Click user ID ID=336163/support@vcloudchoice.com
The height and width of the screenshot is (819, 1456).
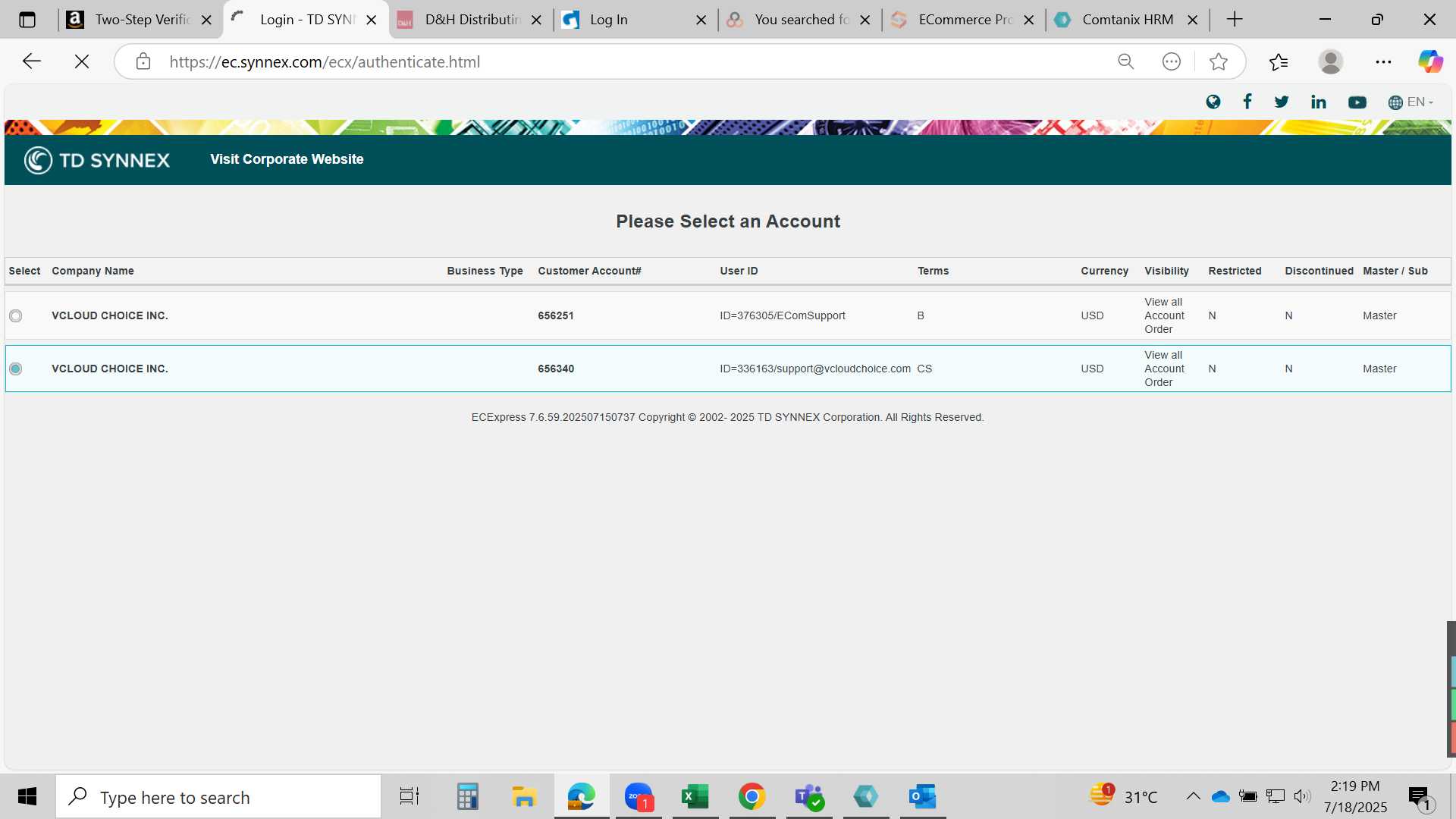pos(815,369)
